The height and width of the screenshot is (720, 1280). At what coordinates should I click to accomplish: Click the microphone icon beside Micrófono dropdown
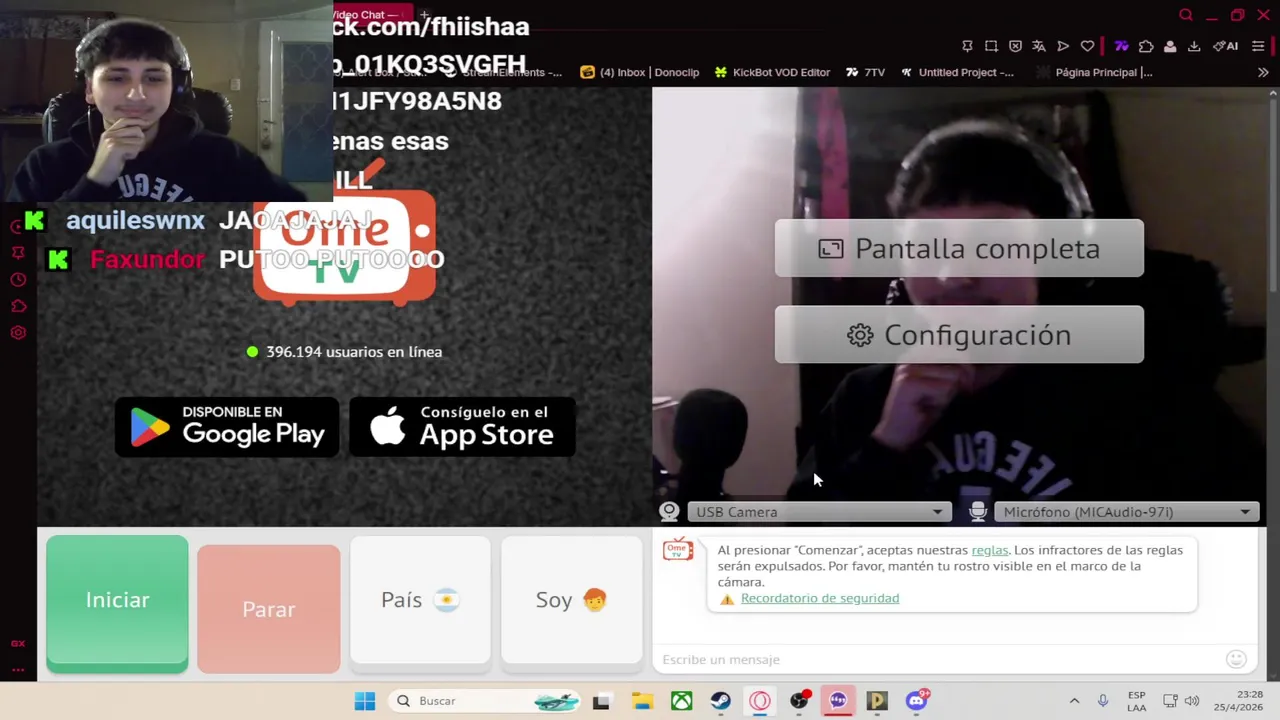pyautogui.click(x=978, y=512)
